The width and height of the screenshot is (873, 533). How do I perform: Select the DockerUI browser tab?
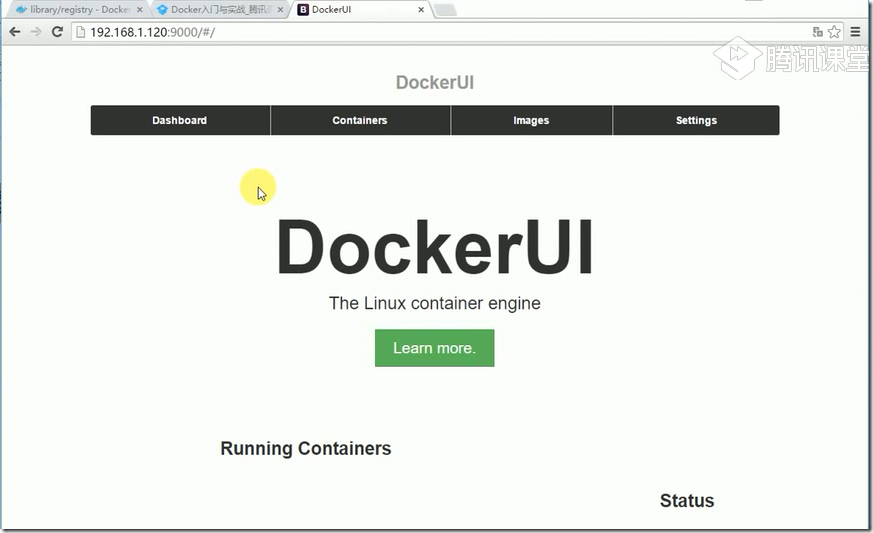pyautogui.click(x=361, y=9)
